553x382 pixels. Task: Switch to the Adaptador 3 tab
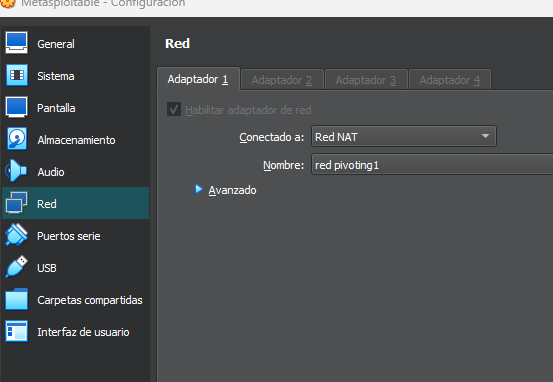[x=366, y=80]
